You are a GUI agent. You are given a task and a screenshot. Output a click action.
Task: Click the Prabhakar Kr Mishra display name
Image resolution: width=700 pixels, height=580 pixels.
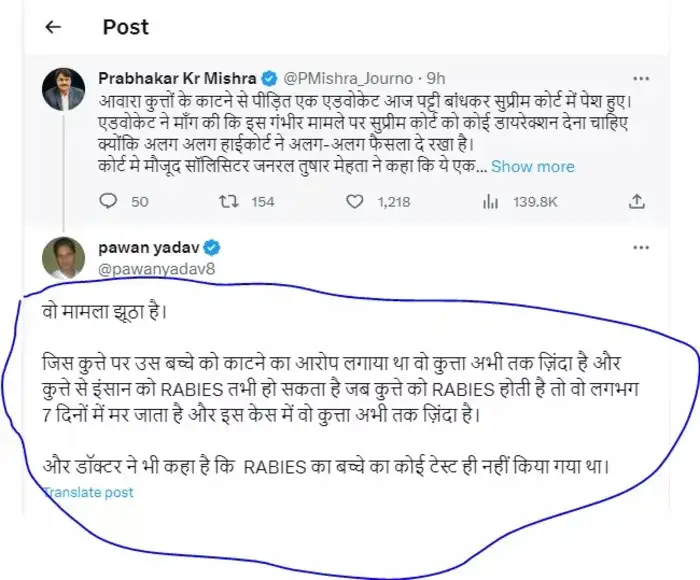(x=177, y=78)
